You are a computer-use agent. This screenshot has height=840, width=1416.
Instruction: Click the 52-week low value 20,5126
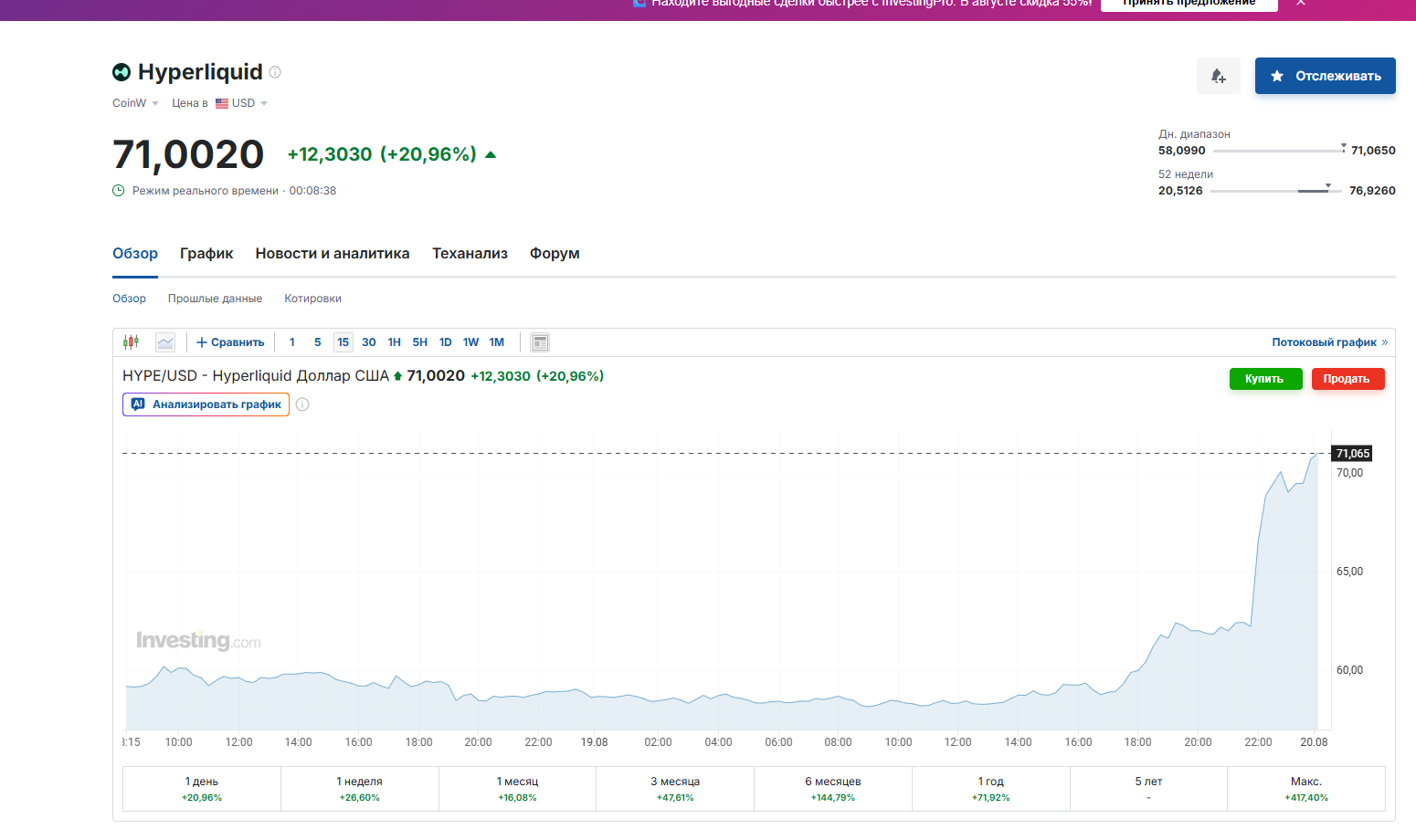1180,191
